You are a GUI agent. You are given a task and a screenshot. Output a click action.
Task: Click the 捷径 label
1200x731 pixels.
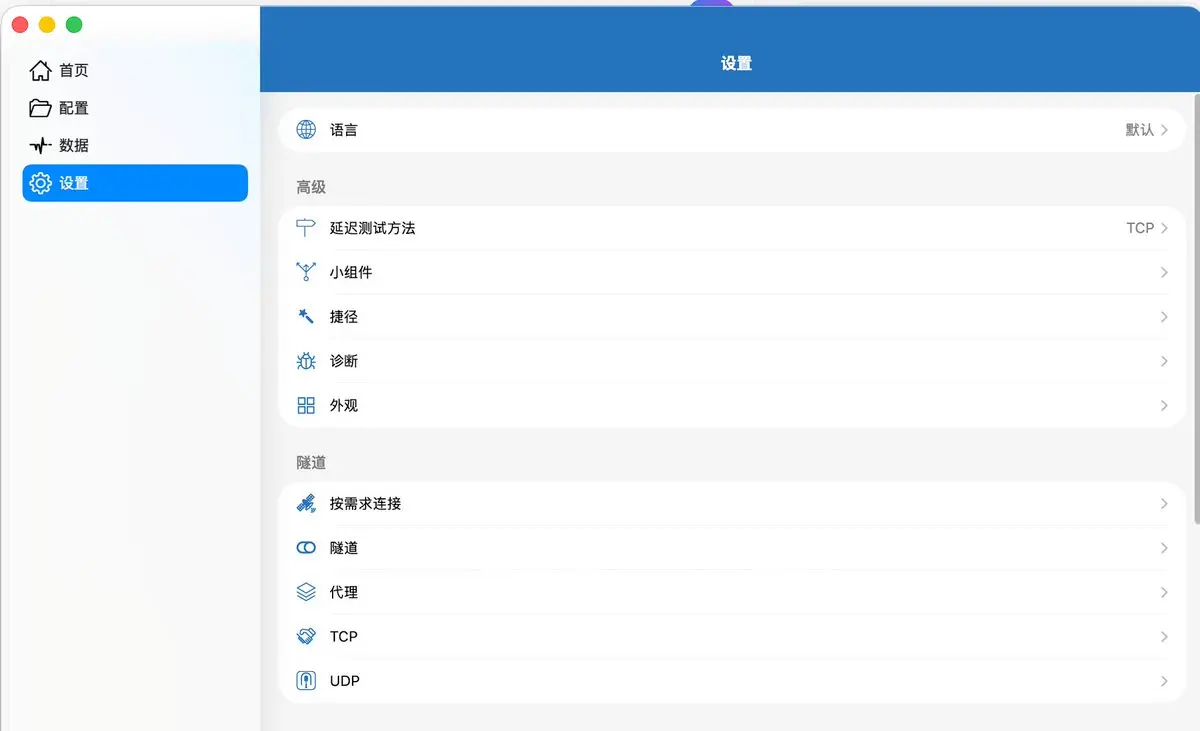pos(343,317)
